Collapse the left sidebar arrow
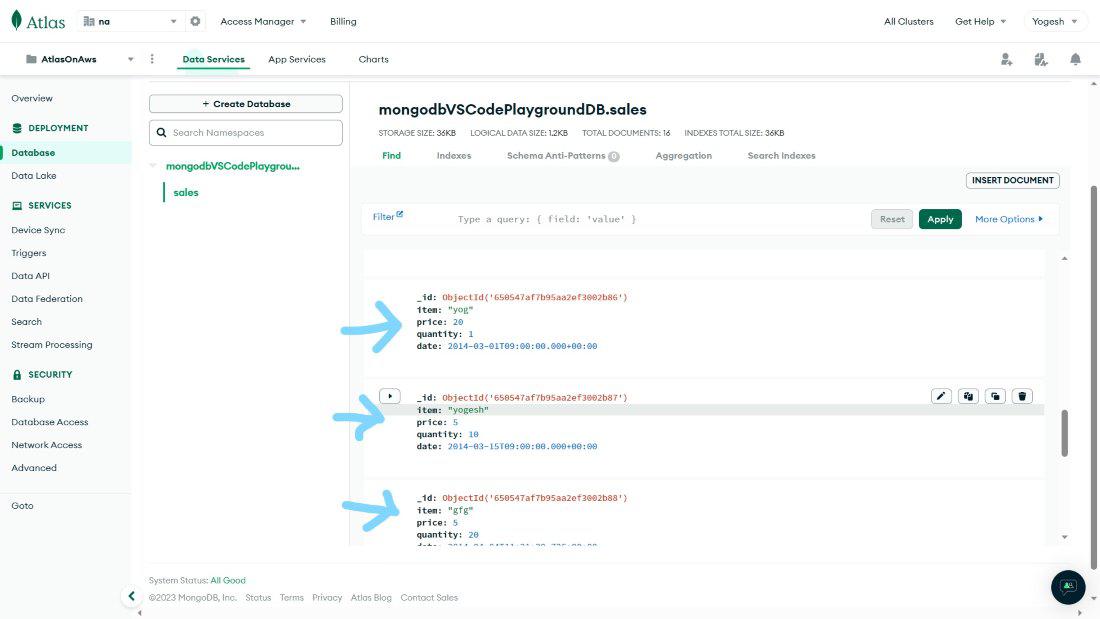 click(131, 597)
